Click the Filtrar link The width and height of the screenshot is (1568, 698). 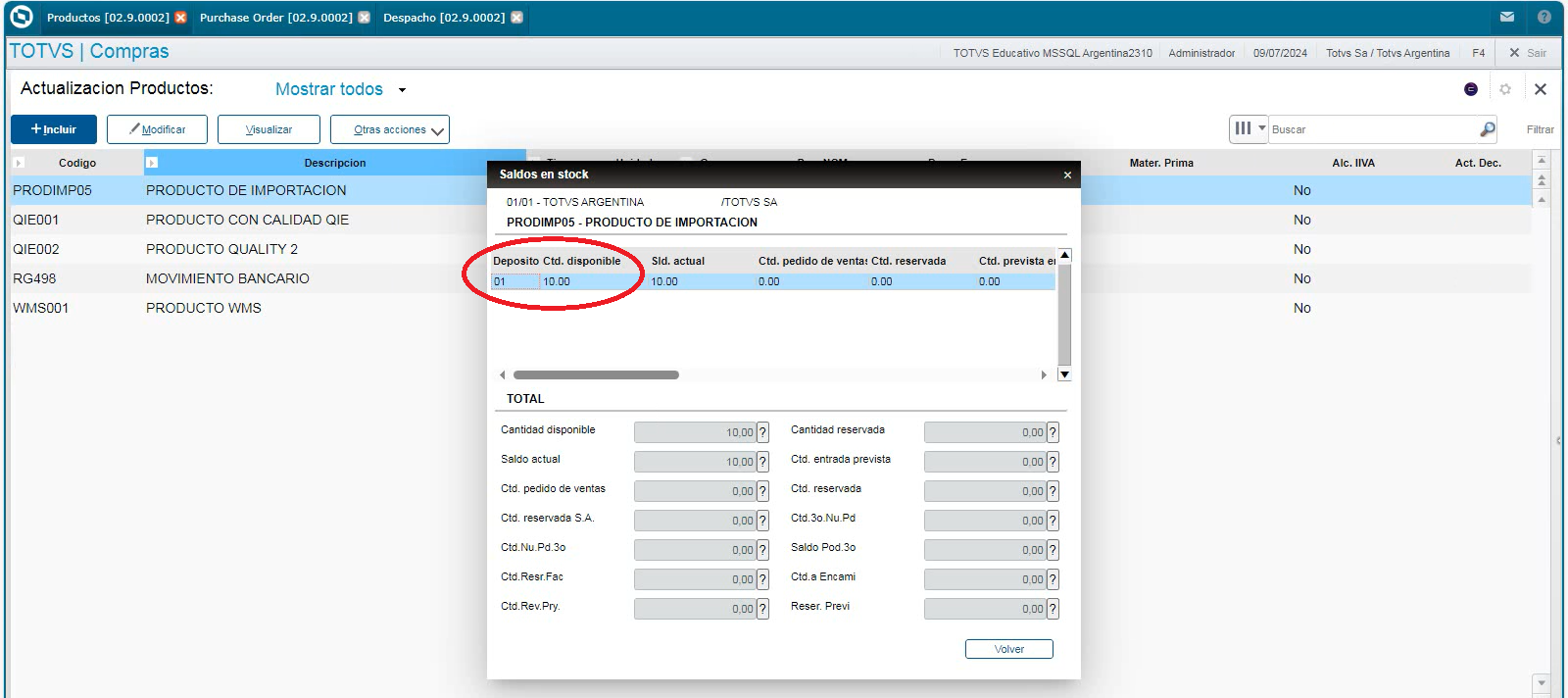[1540, 129]
